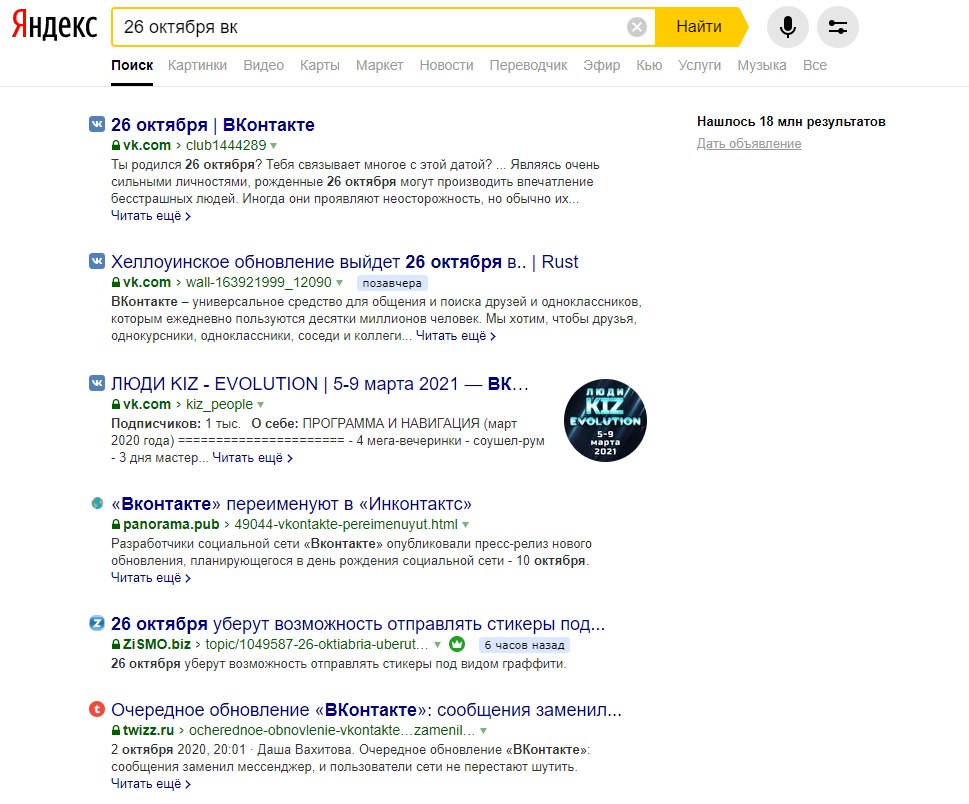Open 'Очередное обновление «ВКонтакте»' result title

coord(366,710)
